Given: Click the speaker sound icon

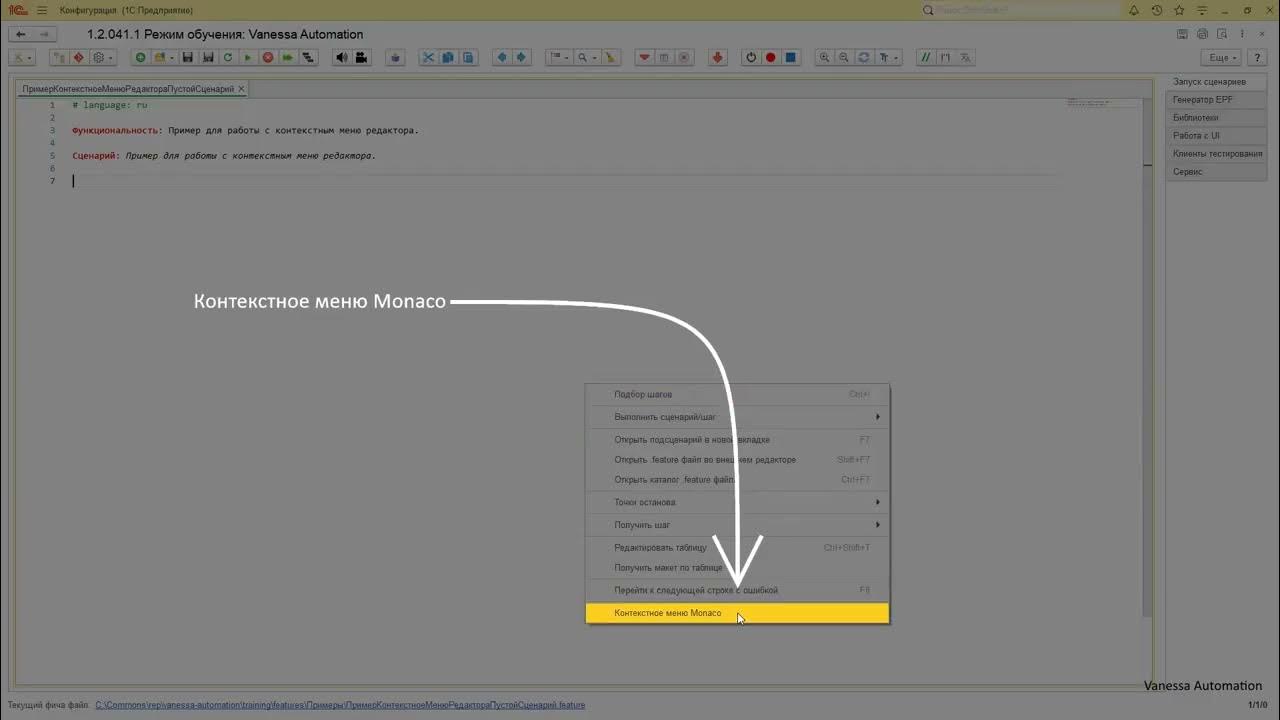Looking at the screenshot, I should [342, 57].
